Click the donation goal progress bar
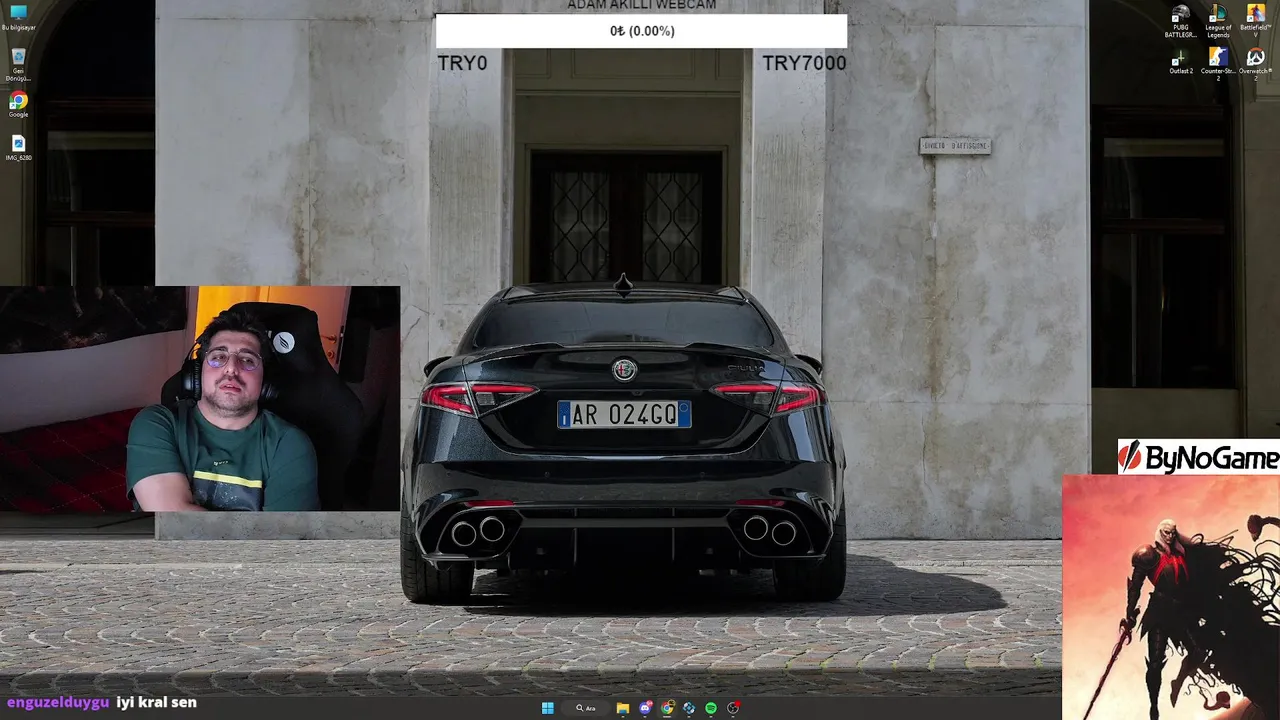The image size is (1280, 720). click(x=641, y=31)
